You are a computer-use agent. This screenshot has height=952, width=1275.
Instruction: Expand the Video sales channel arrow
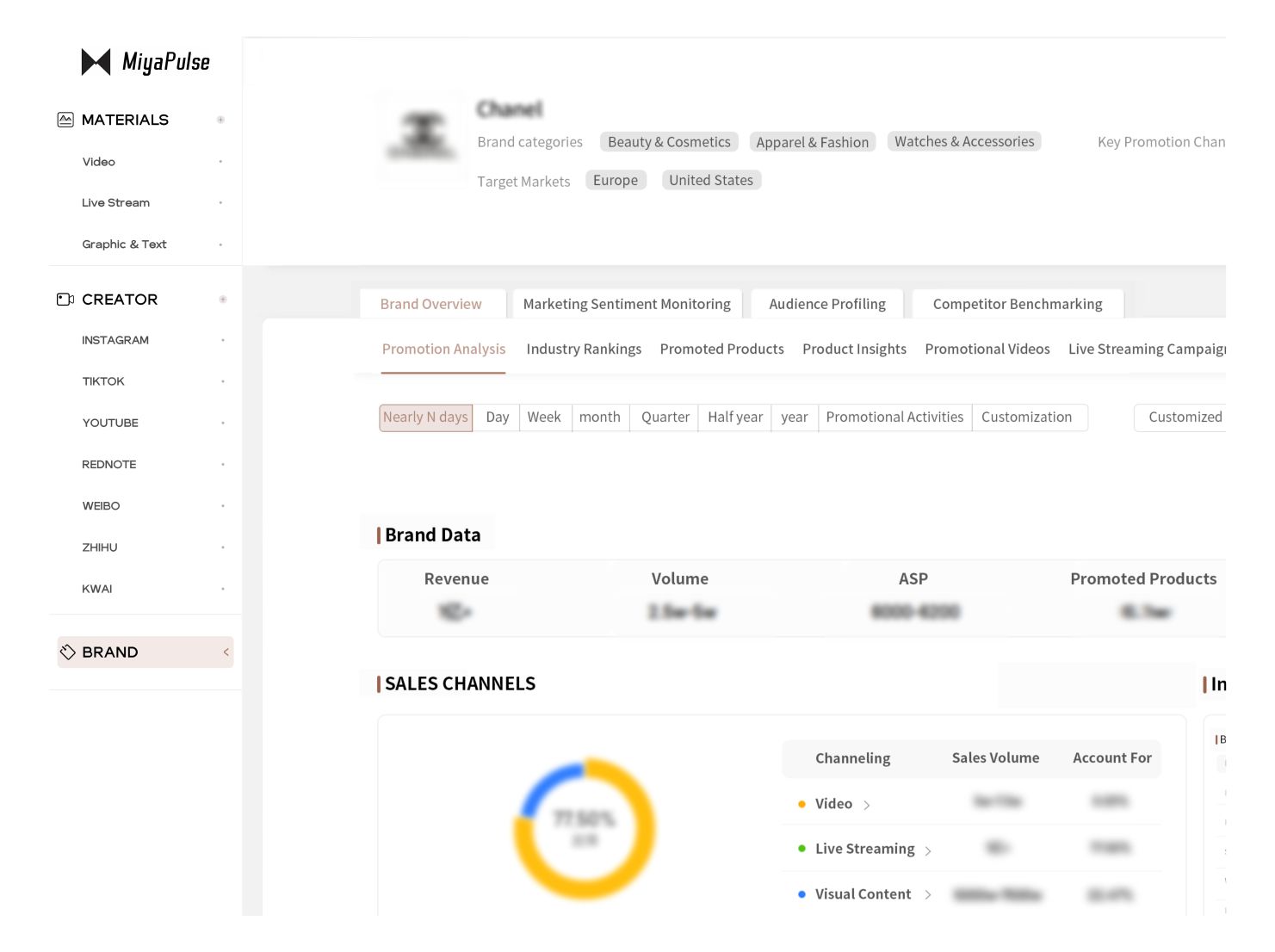[x=867, y=805]
